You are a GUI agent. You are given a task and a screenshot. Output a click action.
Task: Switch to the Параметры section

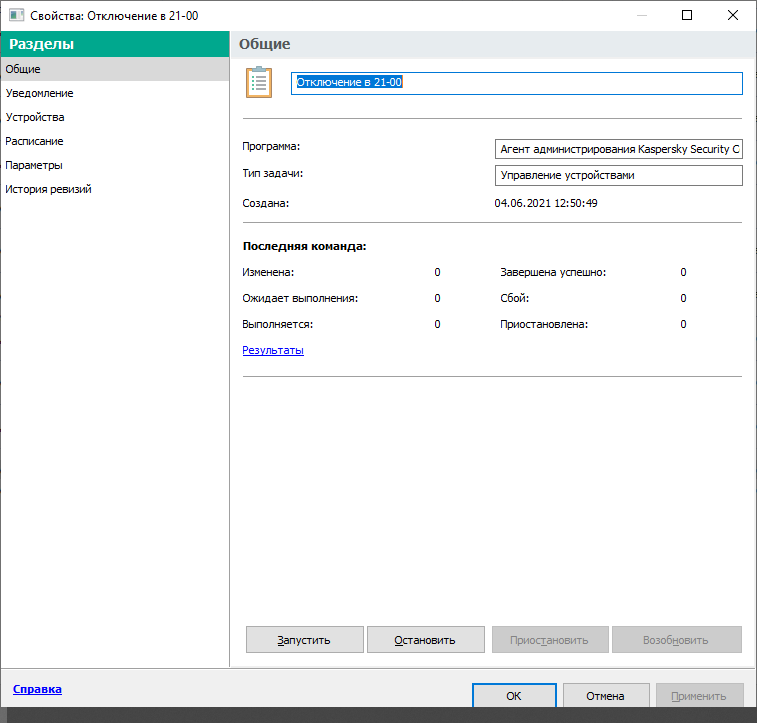34,165
